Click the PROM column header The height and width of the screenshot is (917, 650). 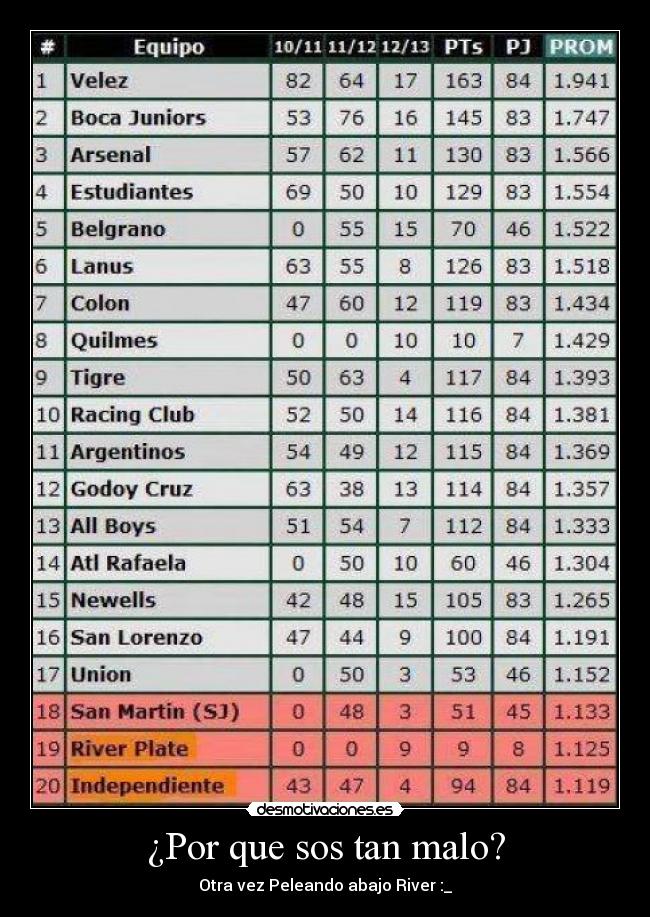[x=581, y=47]
